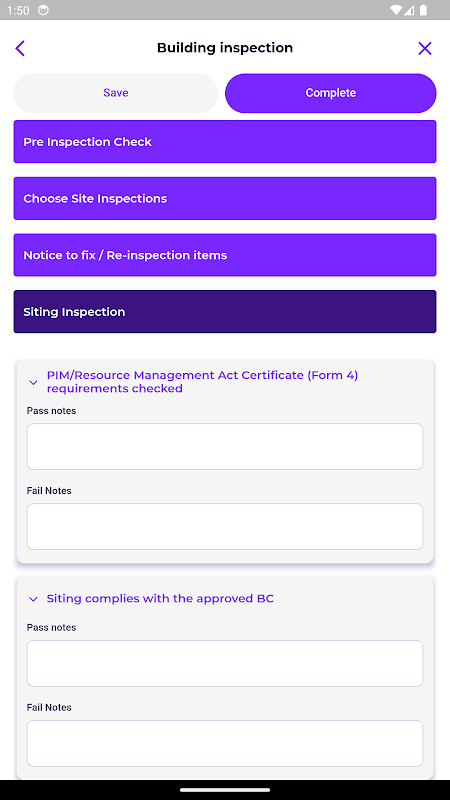Image resolution: width=450 pixels, height=800 pixels.
Task: Focus the Pass notes field under PIM requirements
Action: click(x=225, y=446)
